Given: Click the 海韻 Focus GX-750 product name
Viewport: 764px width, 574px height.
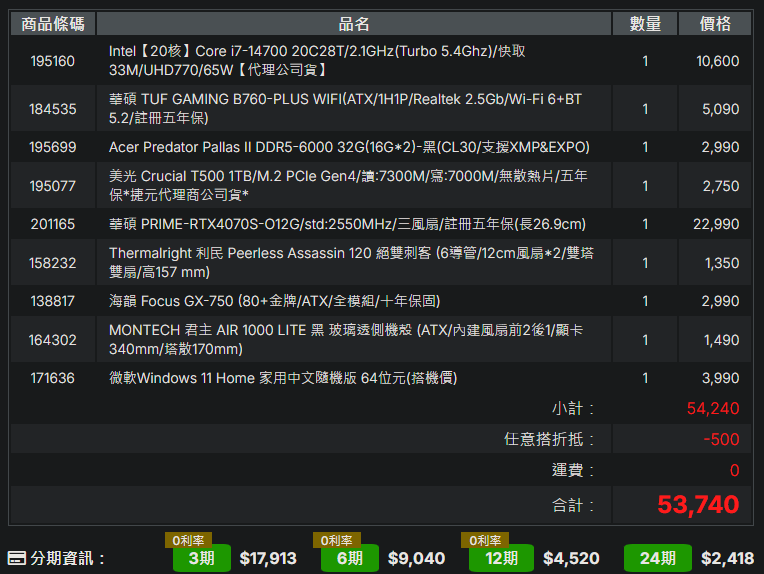Looking at the screenshot, I should tap(274, 301).
